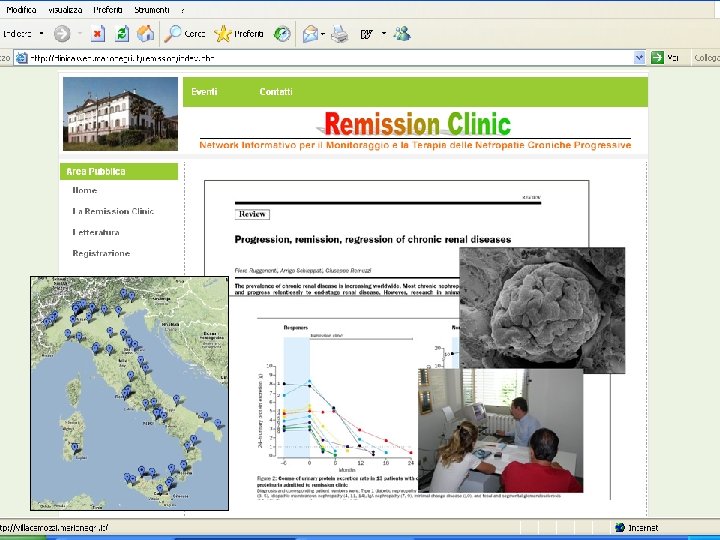Click article title Progression, remission, regression
Image resolution: width=720 pixels, height=540 pixels.
[x=372, y=239]
